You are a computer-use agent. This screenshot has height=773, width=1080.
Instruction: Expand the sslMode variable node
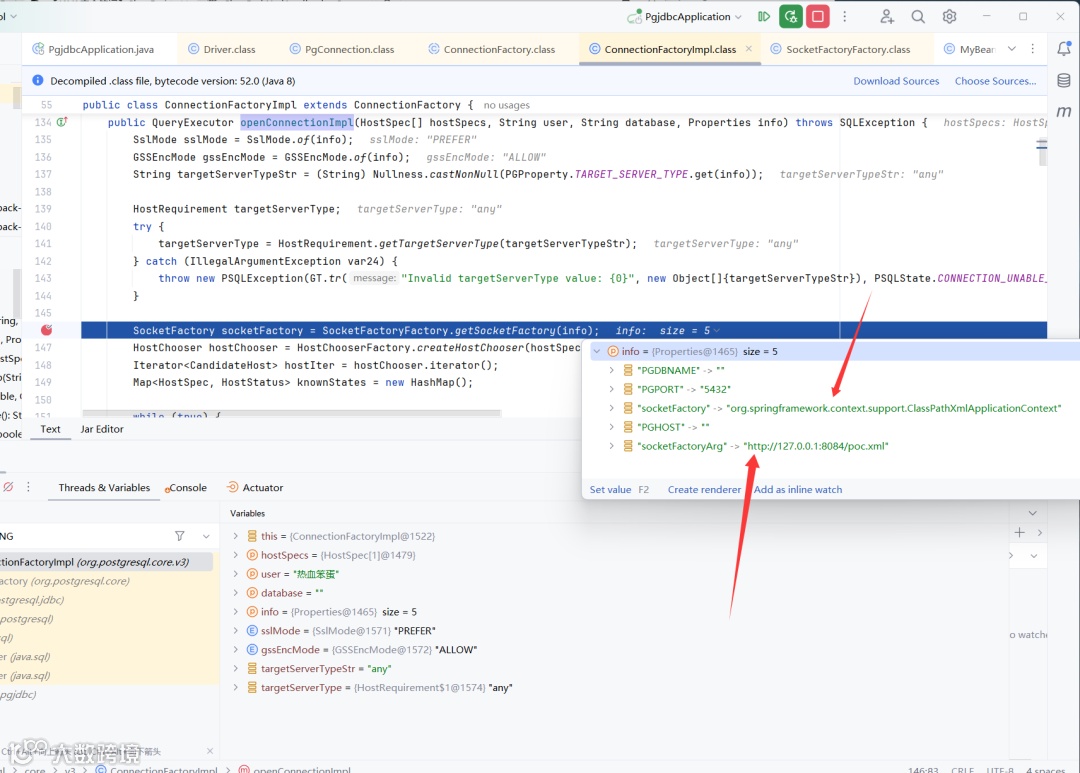[x=236, y=630]
